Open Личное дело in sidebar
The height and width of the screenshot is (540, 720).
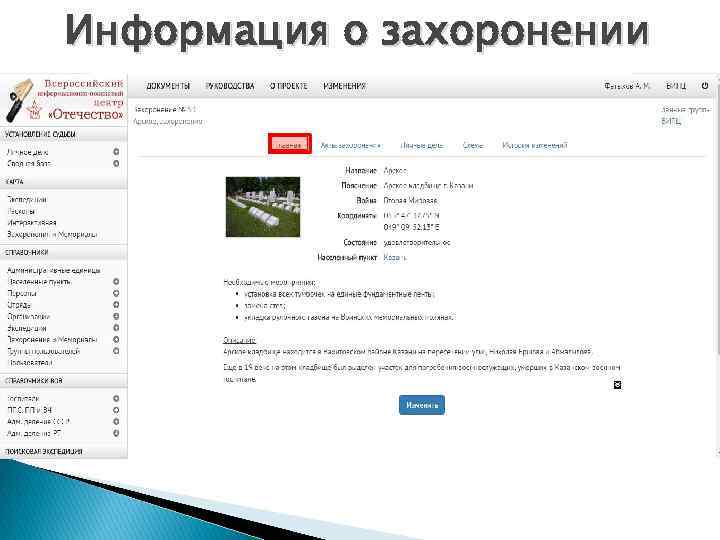pos(28,152)
